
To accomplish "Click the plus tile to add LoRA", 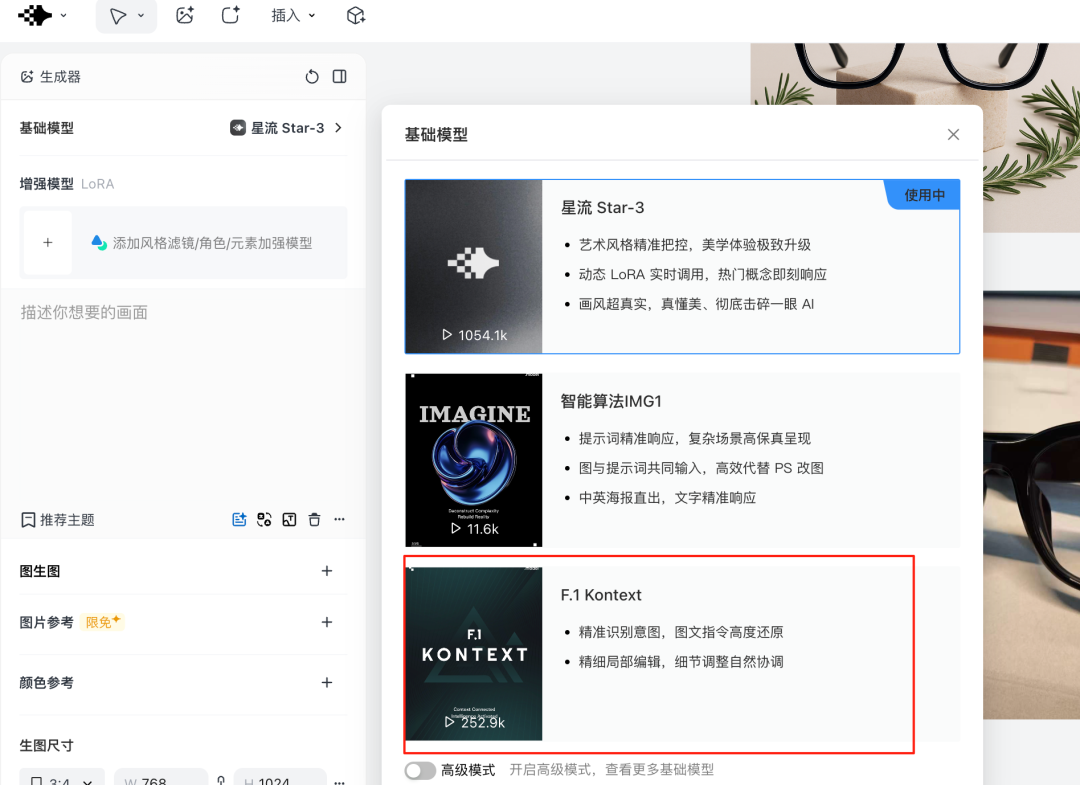I will coord(48,242).
